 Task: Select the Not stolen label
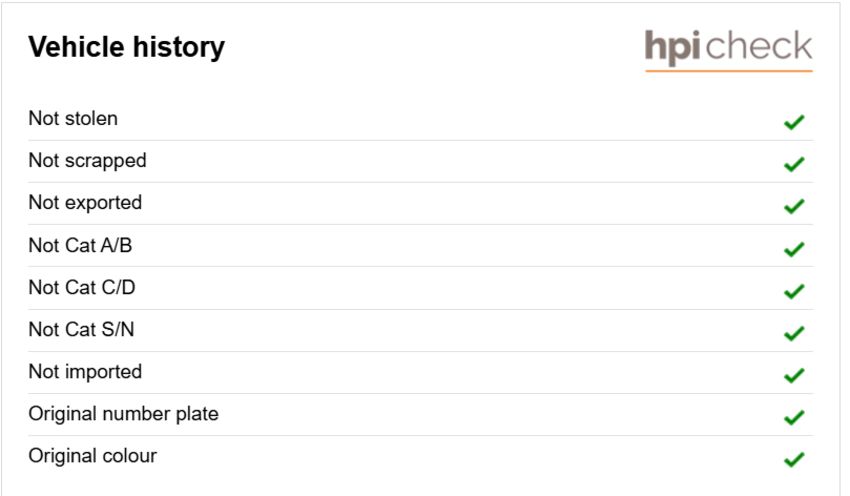pyautogui.click(x=73, y=118)
